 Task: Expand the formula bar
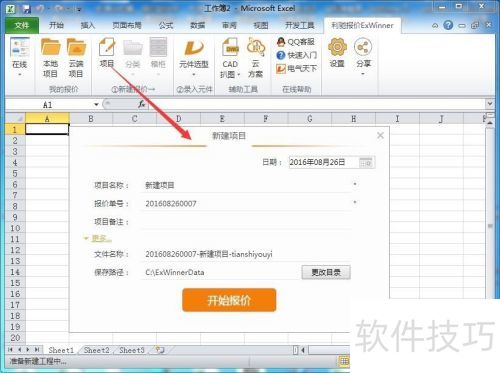489,104
